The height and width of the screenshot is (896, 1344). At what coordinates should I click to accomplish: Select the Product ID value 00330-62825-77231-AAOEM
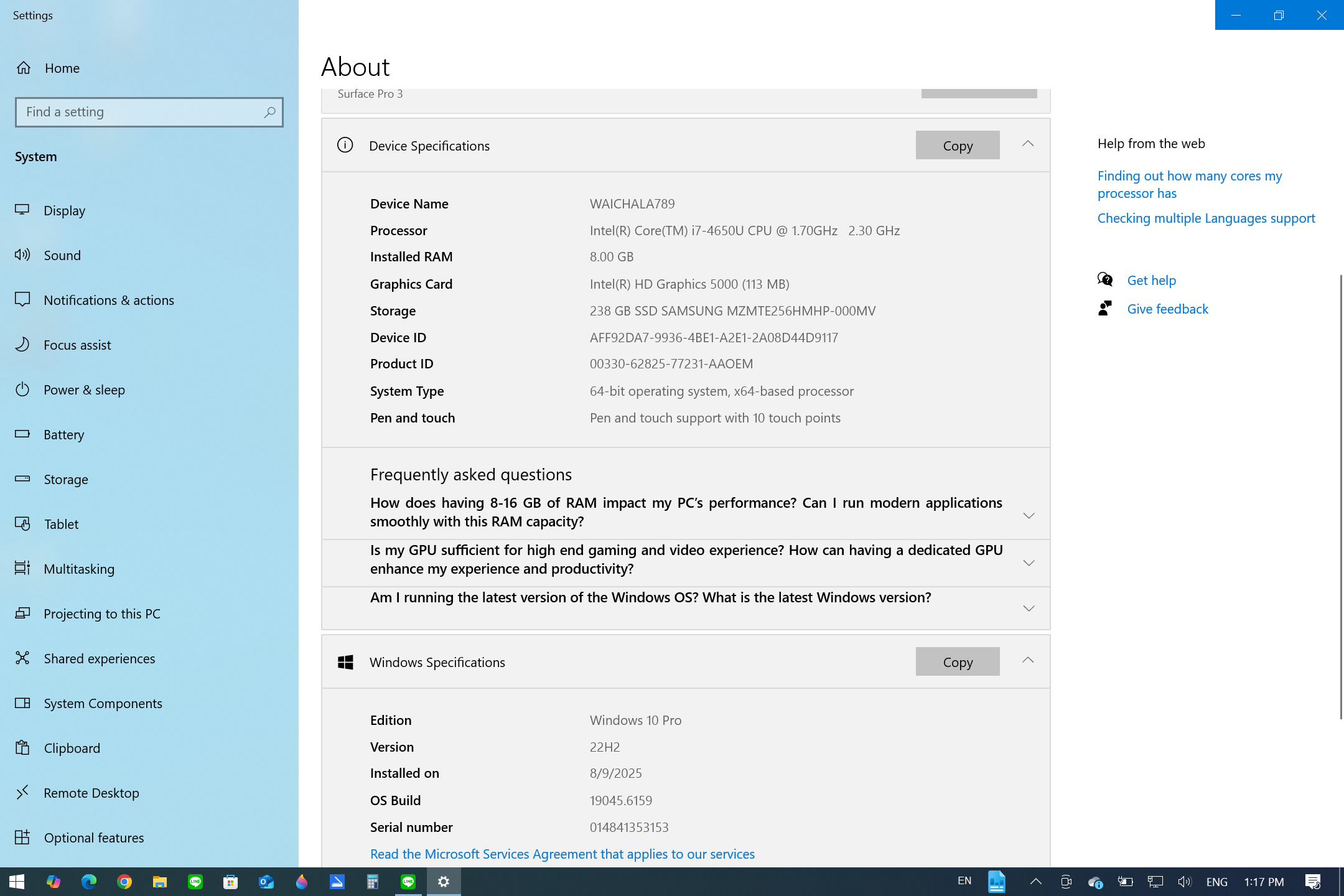point(671,363)
